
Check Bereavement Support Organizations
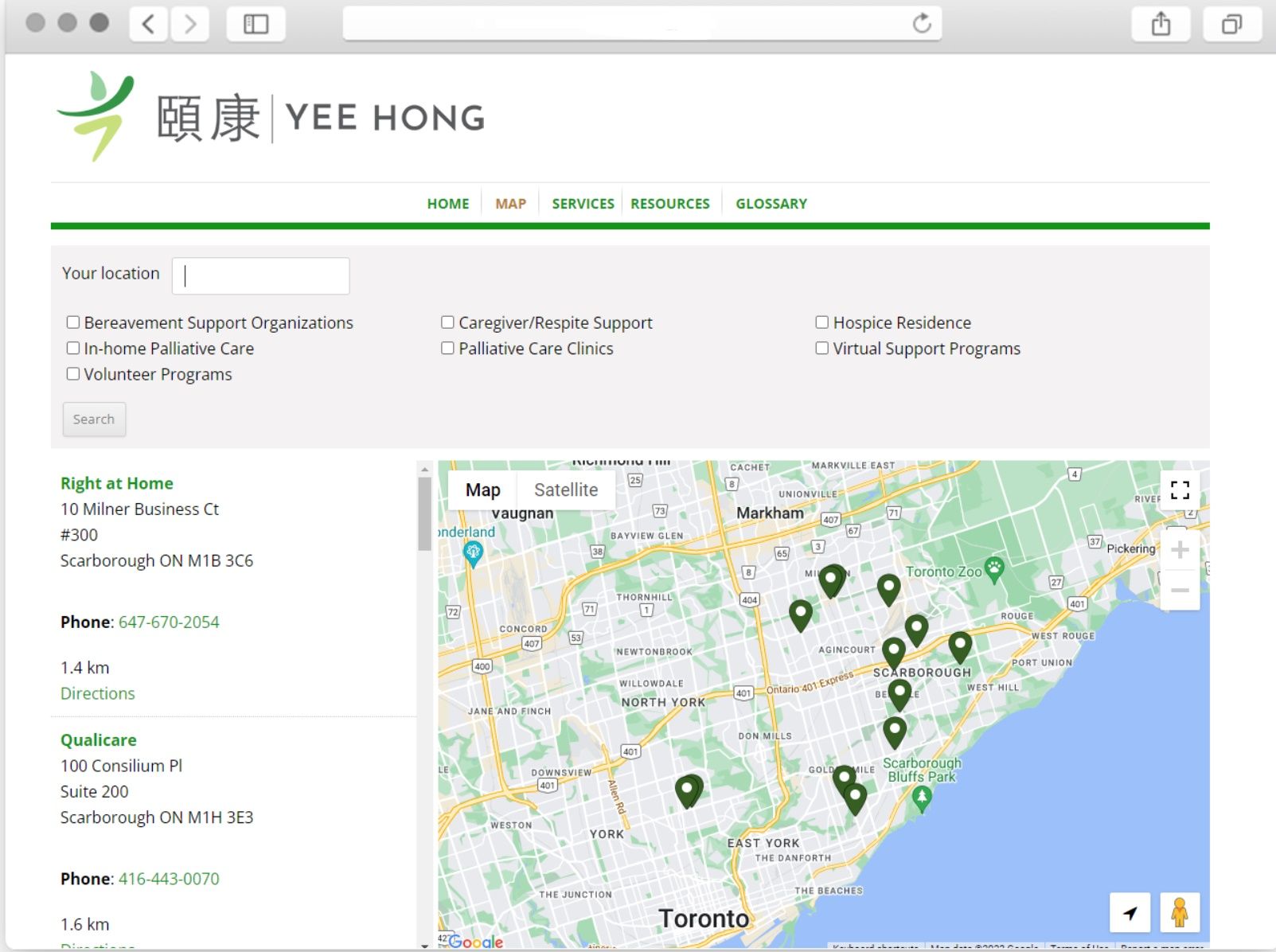pyautogui.click(x=73, y=322)
